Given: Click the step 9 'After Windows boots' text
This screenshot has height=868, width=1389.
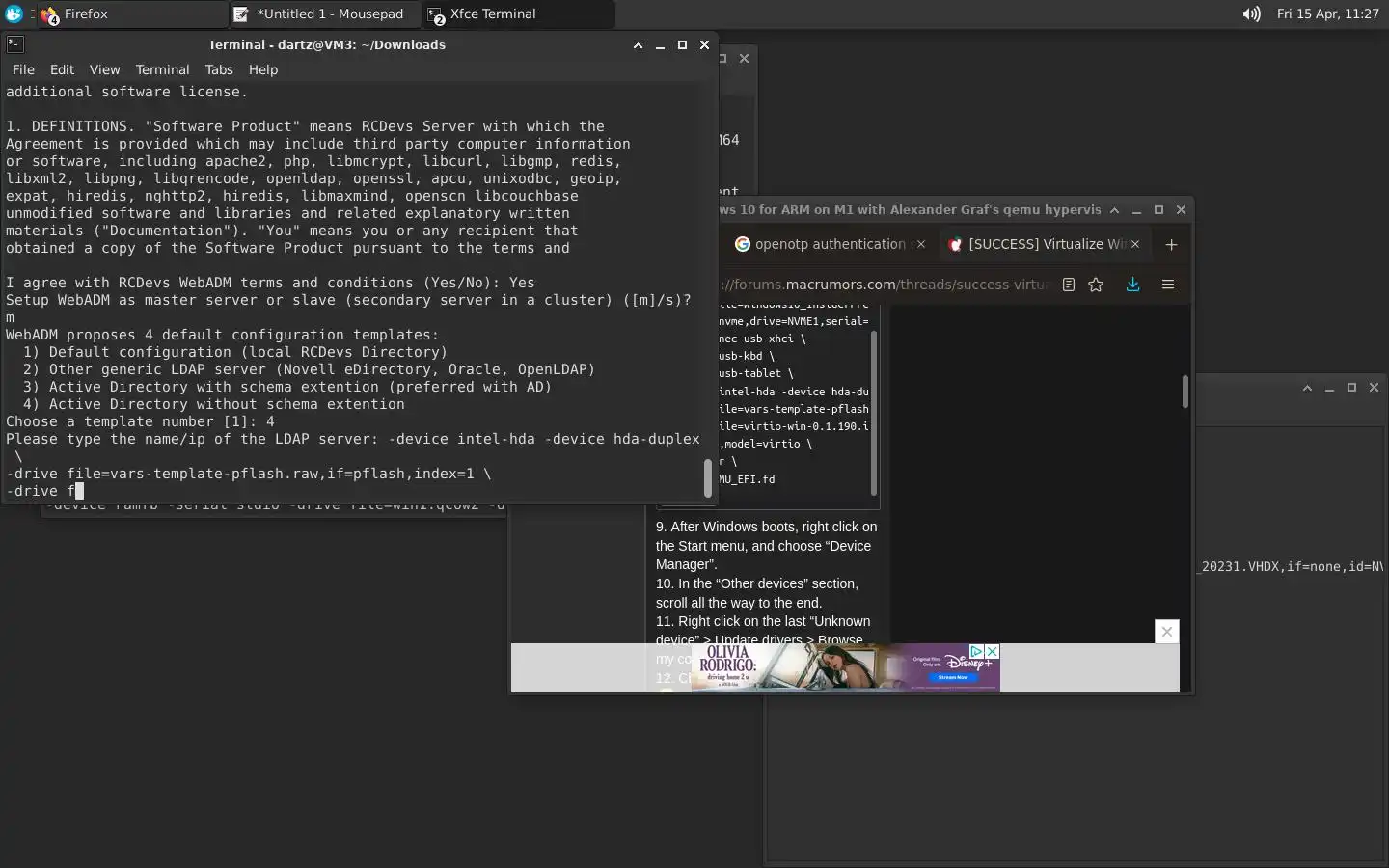Looking at the screenshot, I should (x=767, y=545).
